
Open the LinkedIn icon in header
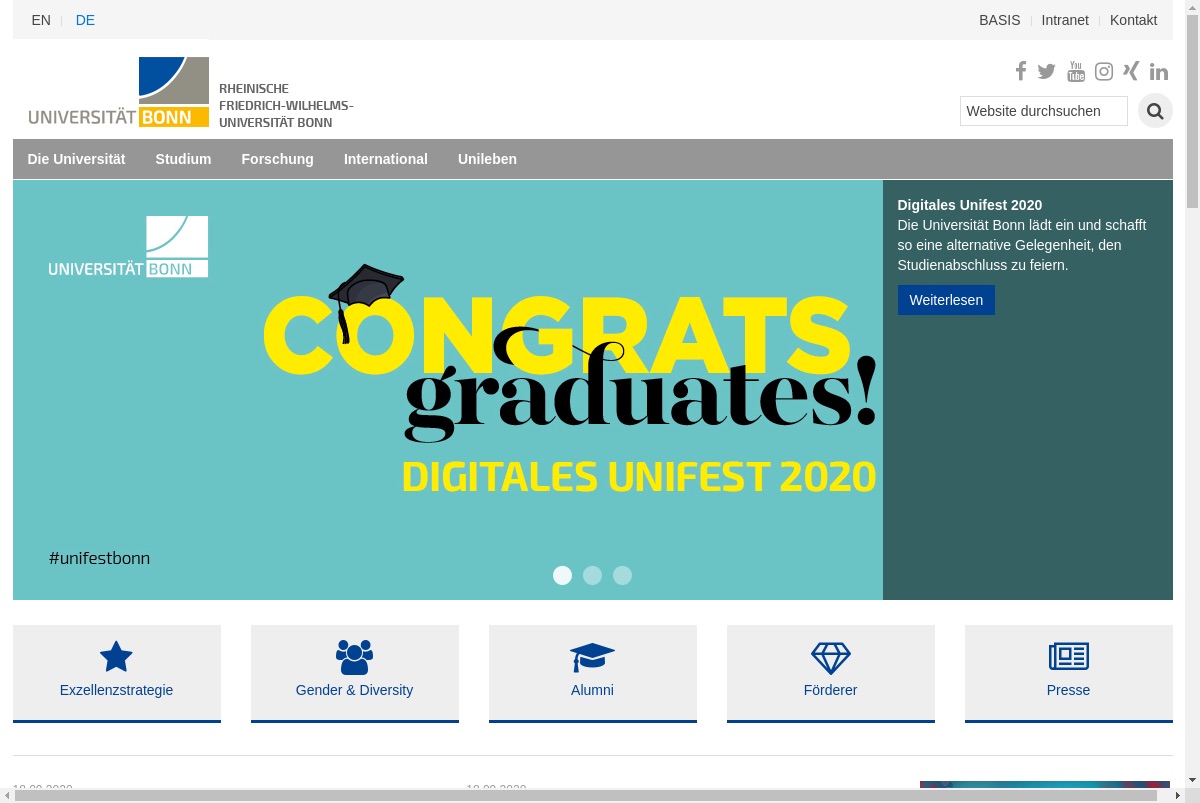[1159, 71]
